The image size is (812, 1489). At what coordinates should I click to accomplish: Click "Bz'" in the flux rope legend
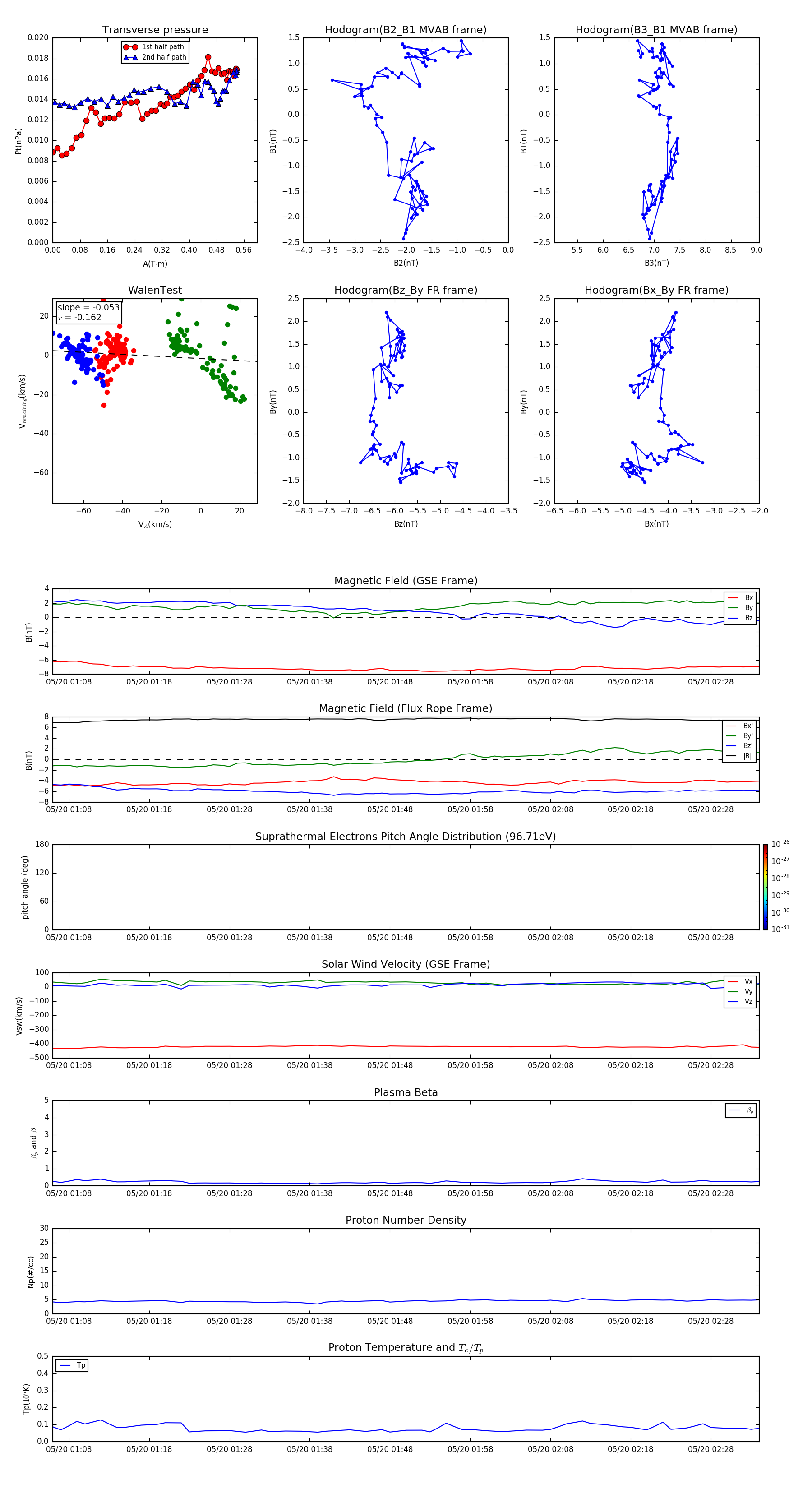(748, 746)
